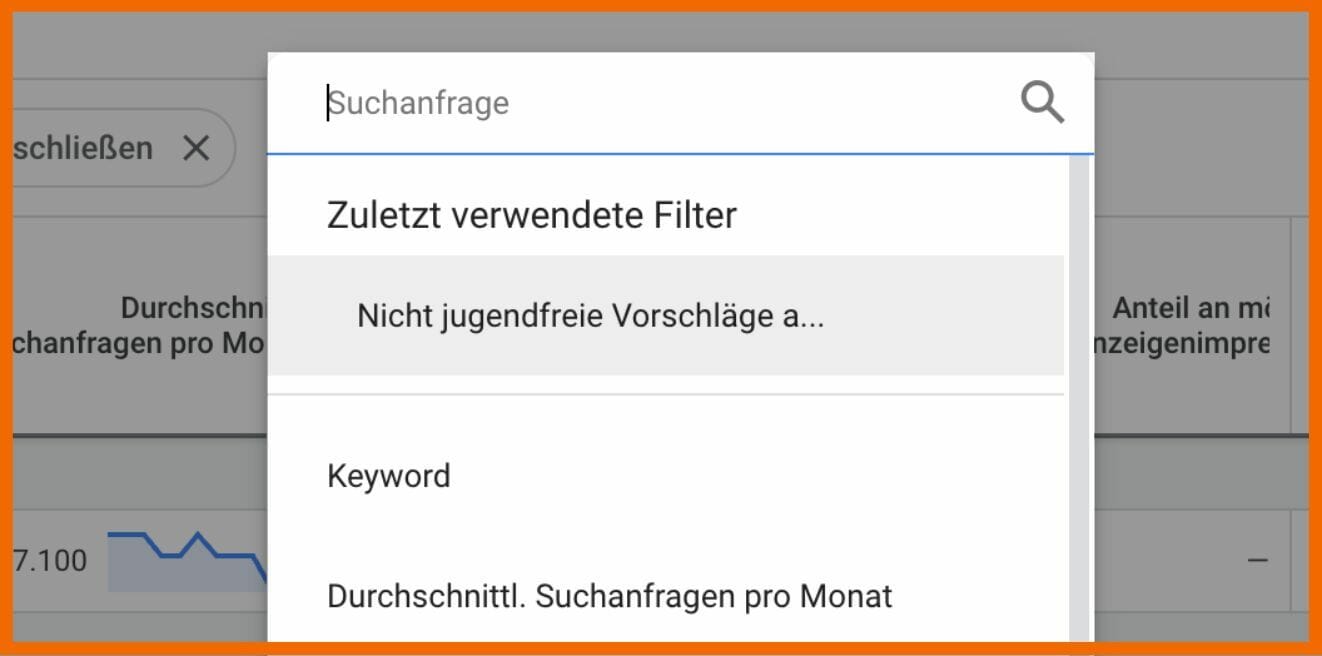Click the dash in the impressions column
The image size is (1322, 656).
click(x=1257, y=561)
